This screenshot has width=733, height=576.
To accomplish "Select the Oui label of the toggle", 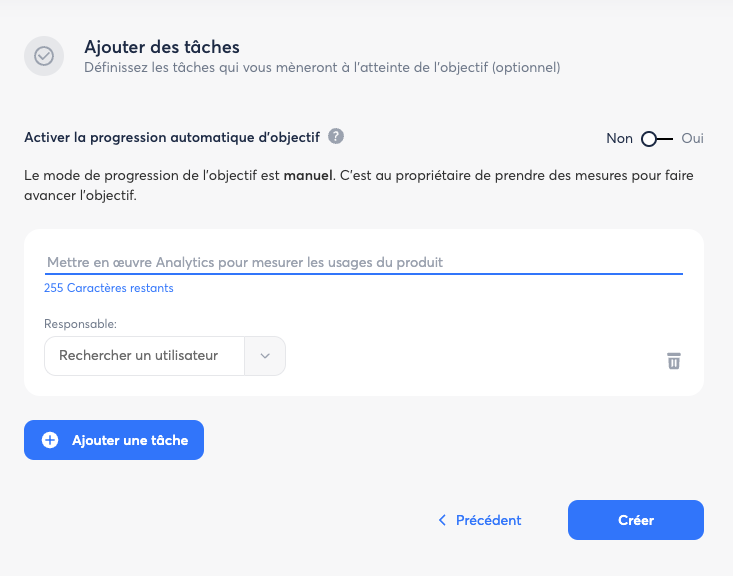I will [693, 139].
